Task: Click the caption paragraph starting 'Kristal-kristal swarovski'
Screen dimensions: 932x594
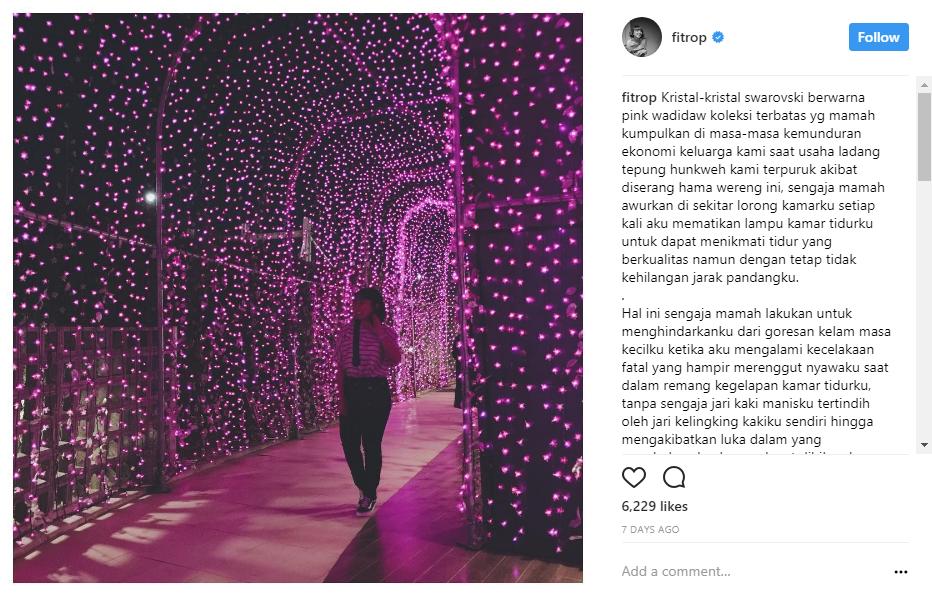Action: point(753,187)
